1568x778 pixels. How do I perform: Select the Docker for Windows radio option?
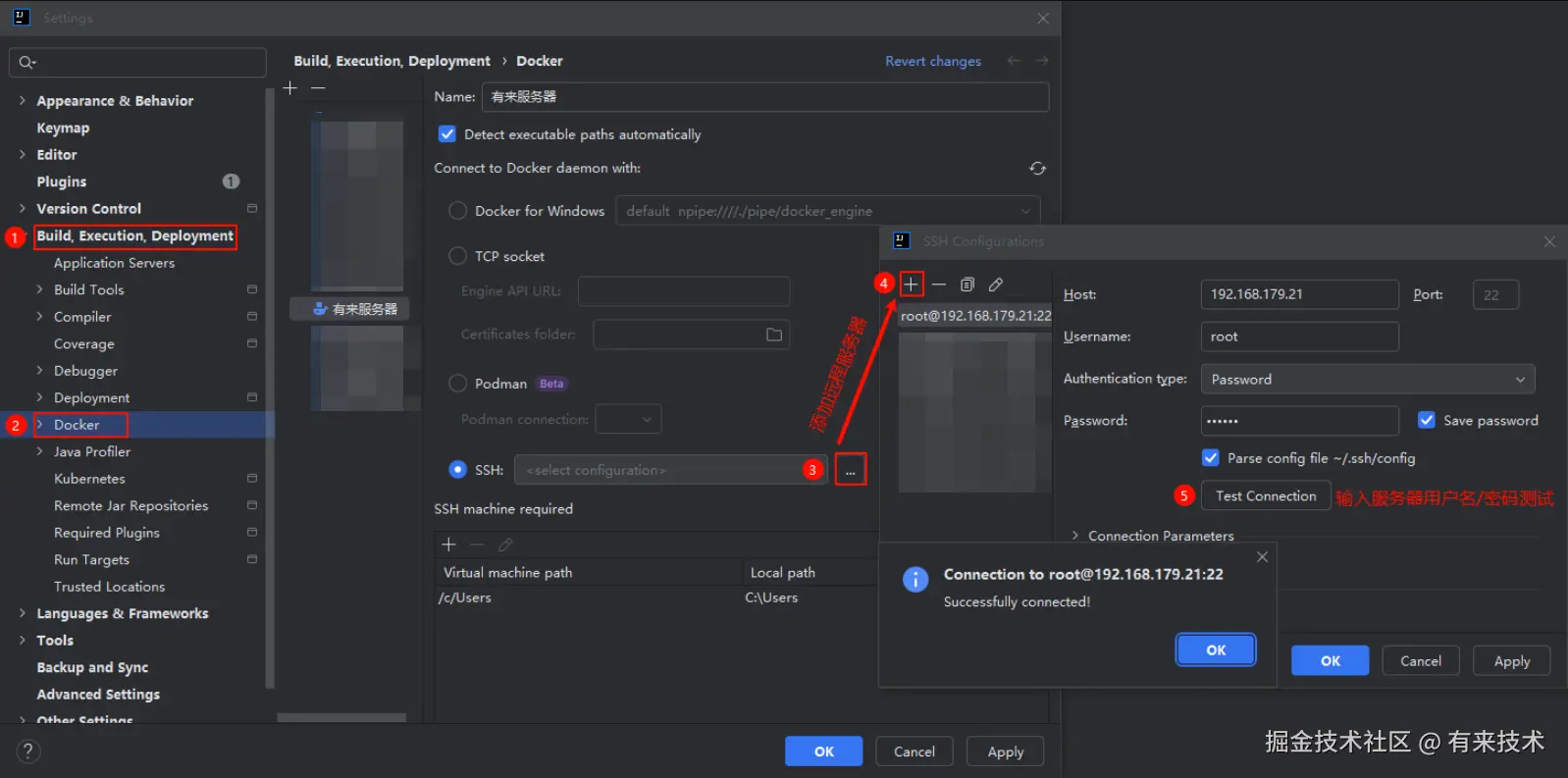pos(457,211)
